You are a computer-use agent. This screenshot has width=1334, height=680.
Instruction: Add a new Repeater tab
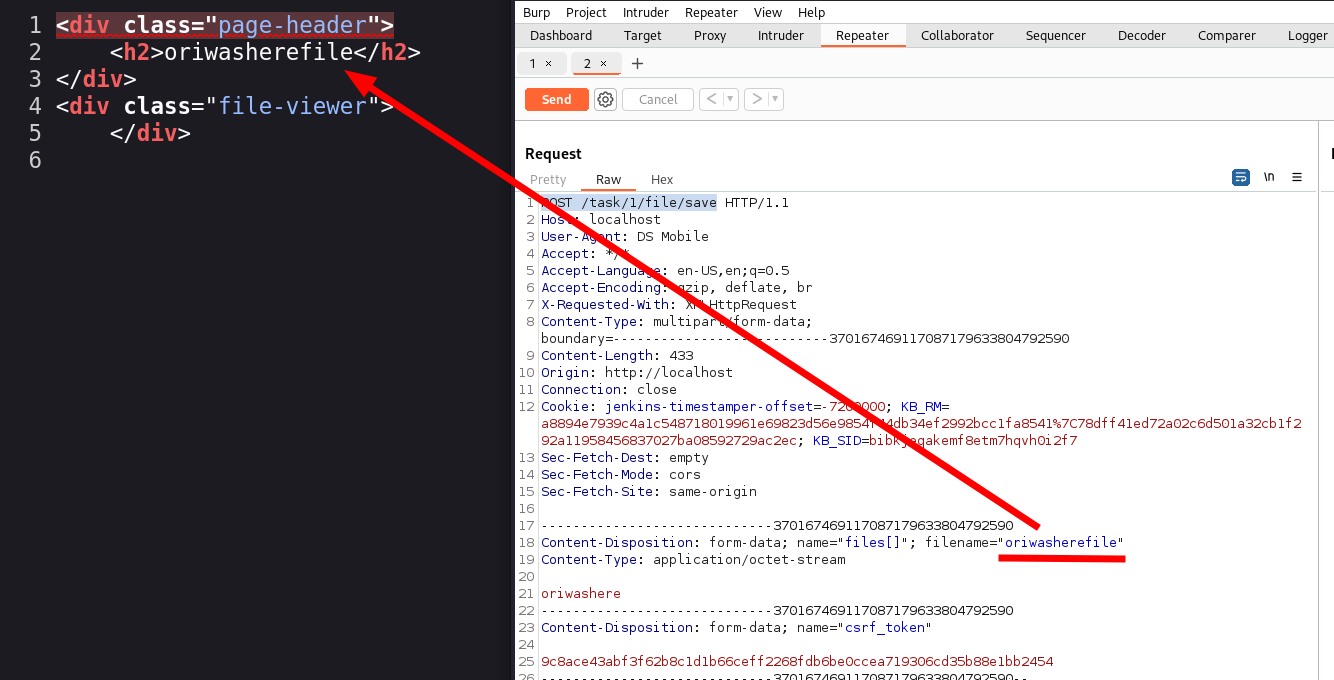point(637,64)
